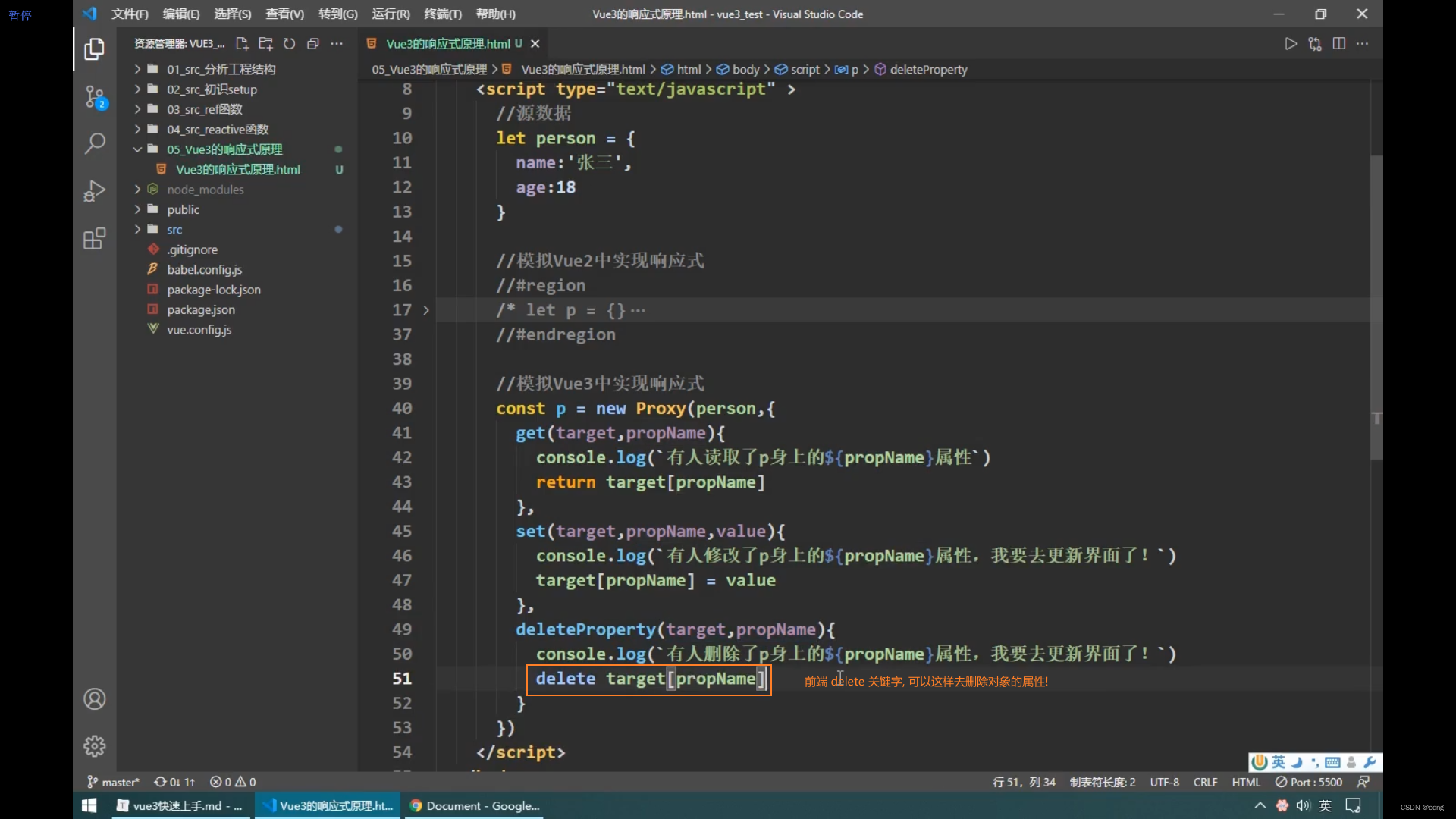Change the UTF-8 file encoding
Image resolution: width=1456 pixels, height=819 pixels.
(x=1164, y=782)
